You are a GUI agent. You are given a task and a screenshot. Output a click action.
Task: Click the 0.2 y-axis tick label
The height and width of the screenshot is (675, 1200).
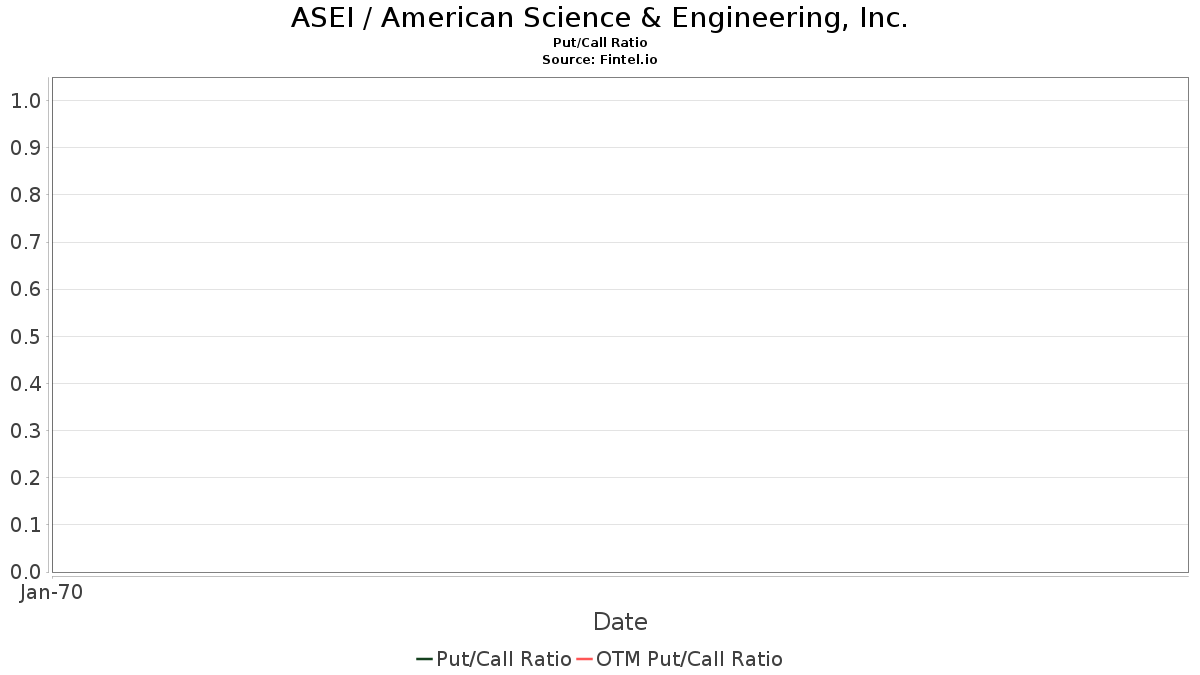click(x=25, y=478)
